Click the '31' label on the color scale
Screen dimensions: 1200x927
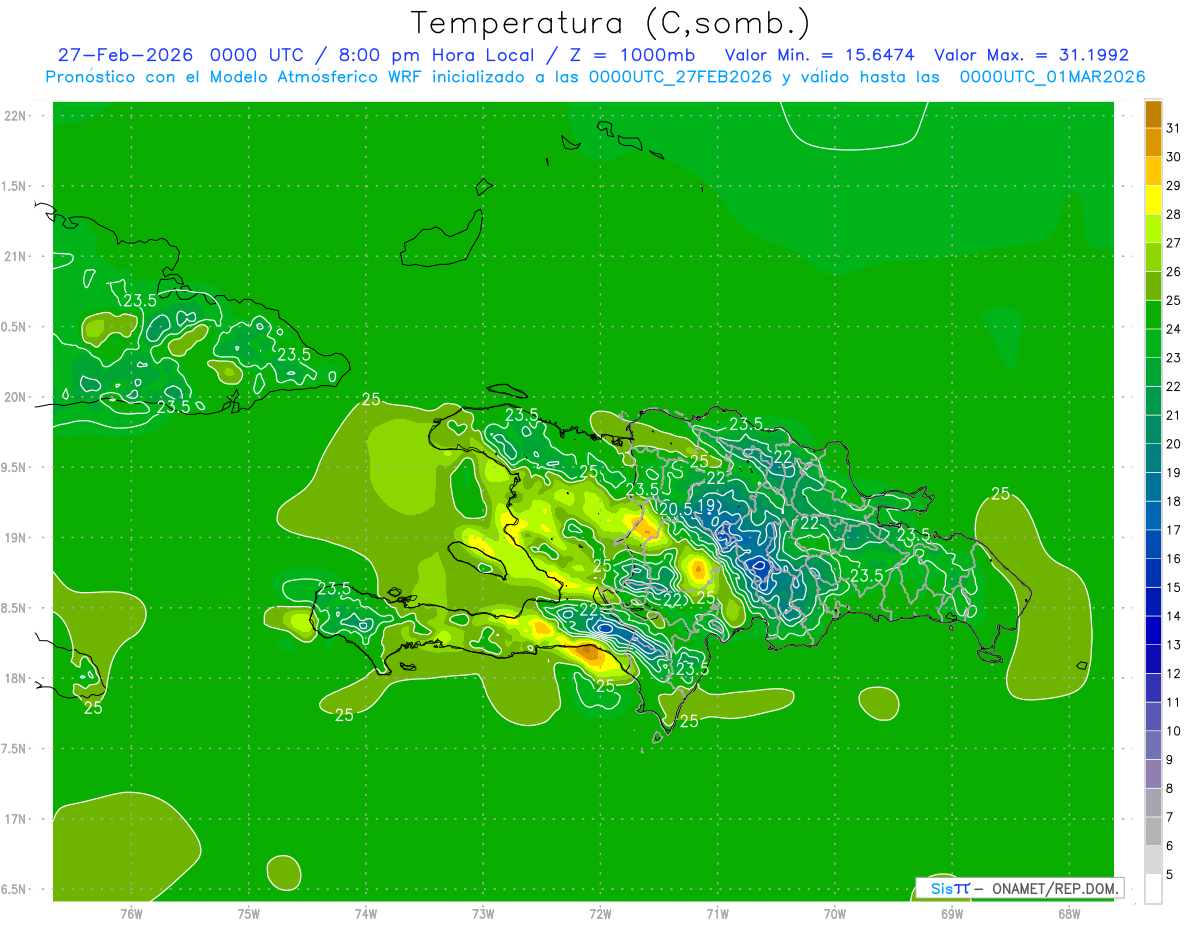pos(1174,128)
